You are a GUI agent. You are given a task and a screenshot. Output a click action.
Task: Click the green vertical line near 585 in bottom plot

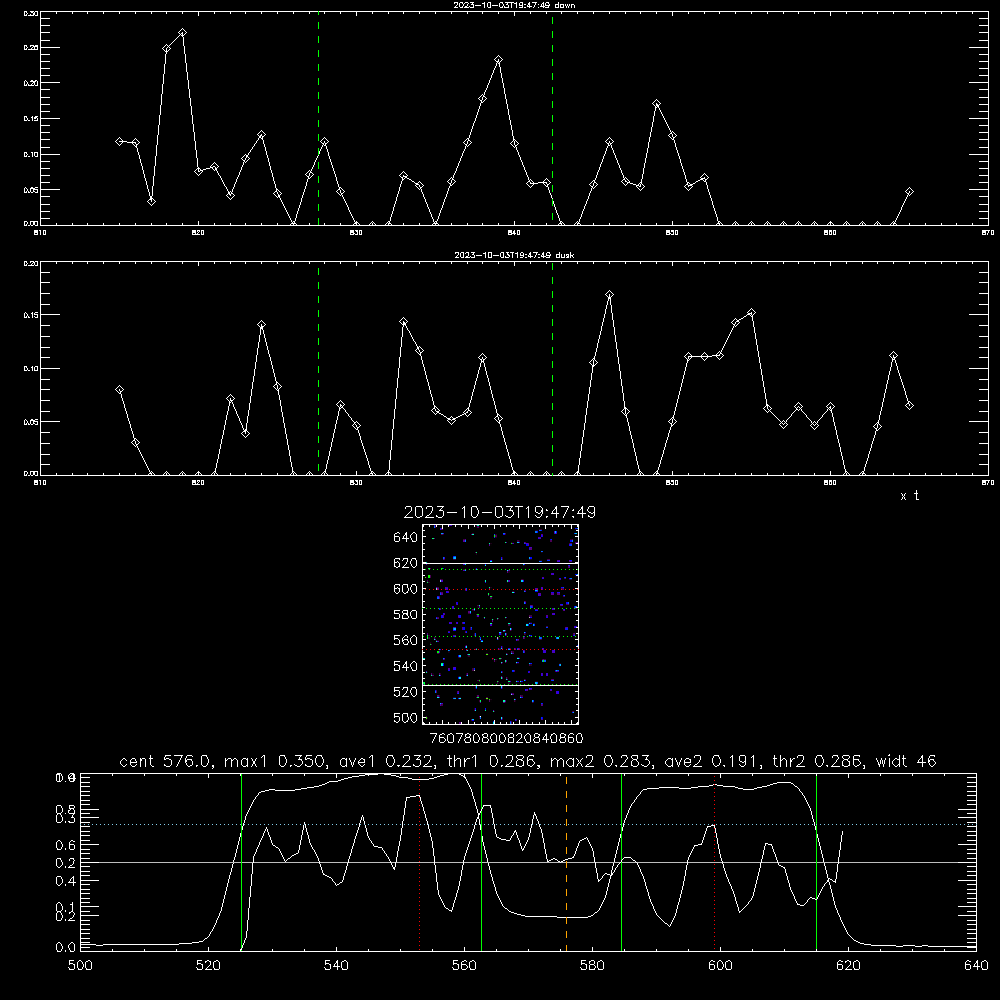click(x=621, y=861)
